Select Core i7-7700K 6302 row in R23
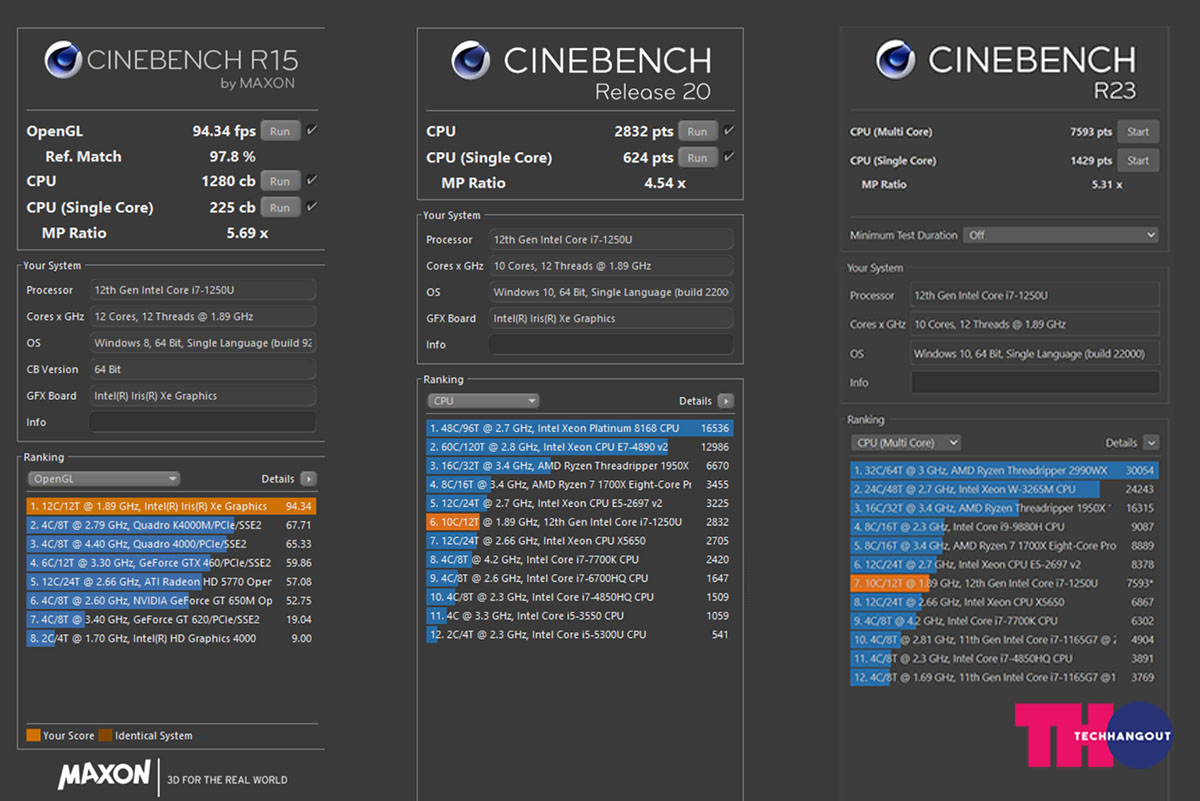Screen dimensions: 1200x801 pyautogui.click(x=1005, y=621)
